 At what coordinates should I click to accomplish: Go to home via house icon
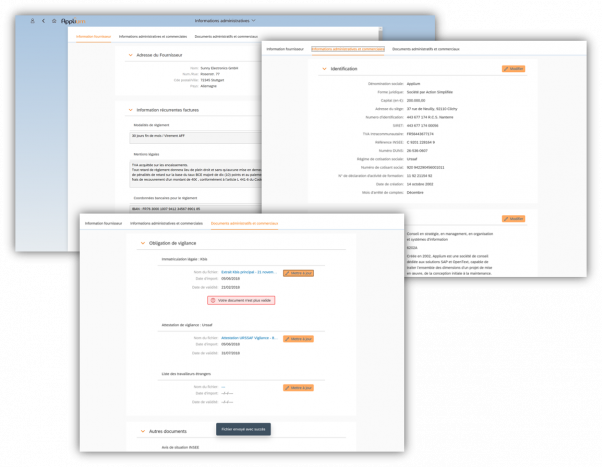[55, 20]
